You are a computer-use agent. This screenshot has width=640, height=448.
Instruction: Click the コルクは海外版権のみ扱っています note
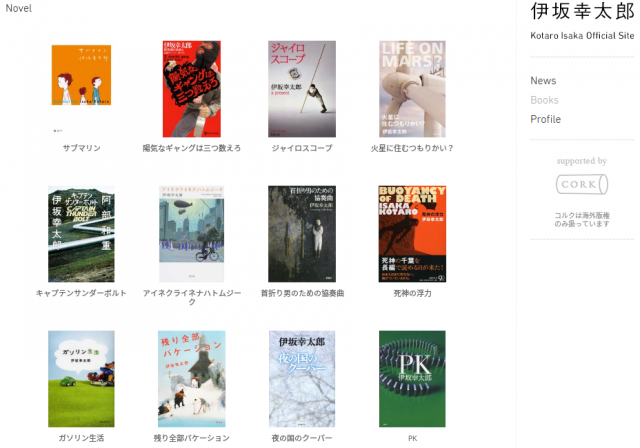pyautogui.click(x=582, y=220)
